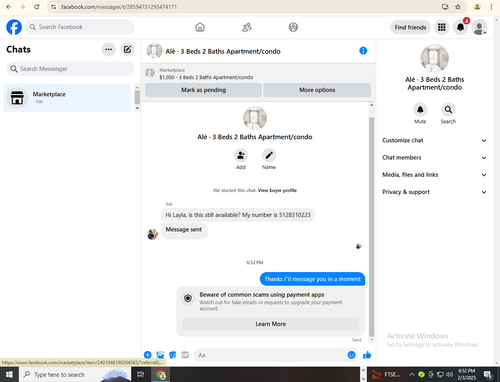Screen dimensions: 500x382
Task: Choose a GIF
Action: click(185, 355)
